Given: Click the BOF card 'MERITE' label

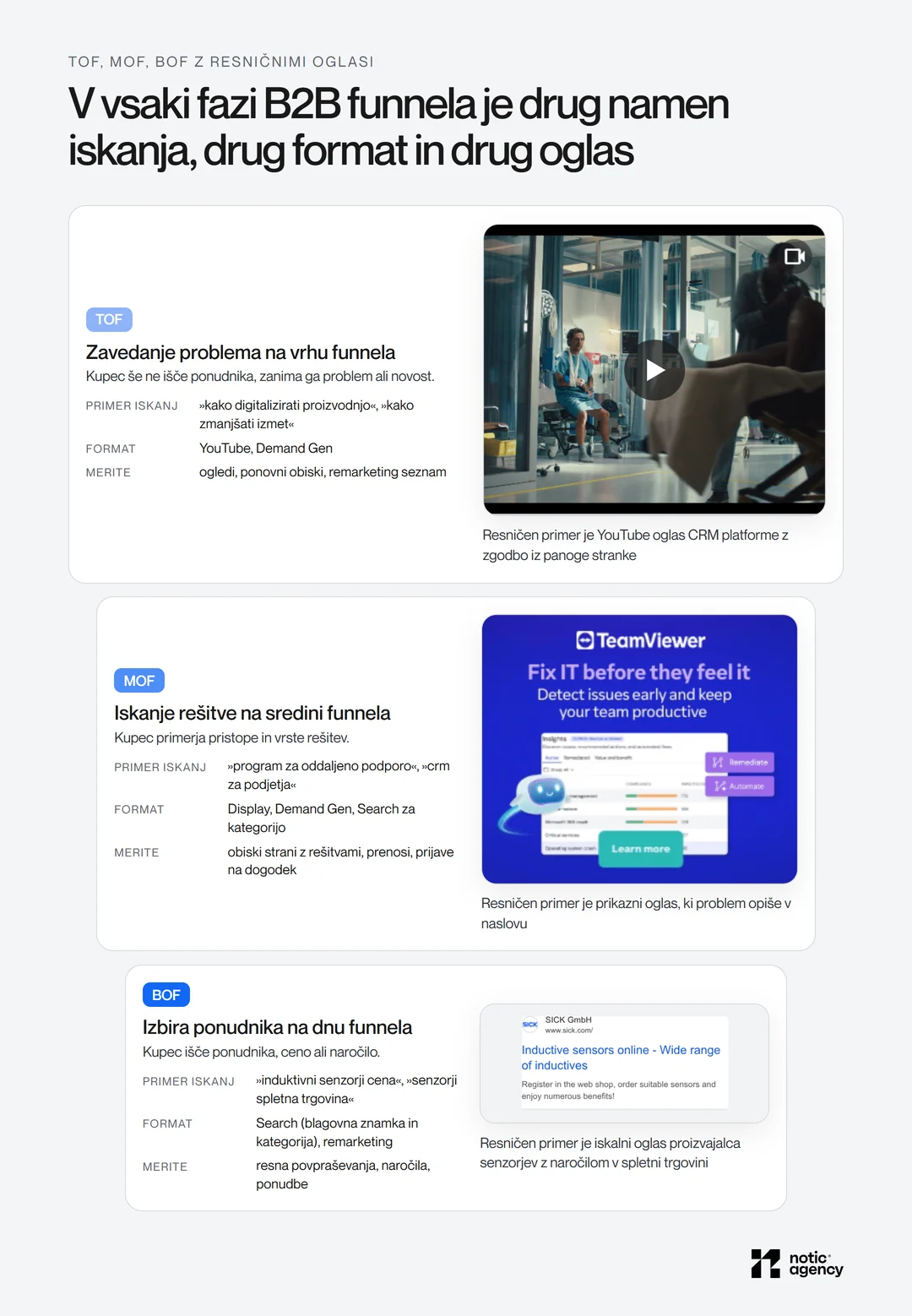Looking at the screenshot, I should (x=165, y=1166).
